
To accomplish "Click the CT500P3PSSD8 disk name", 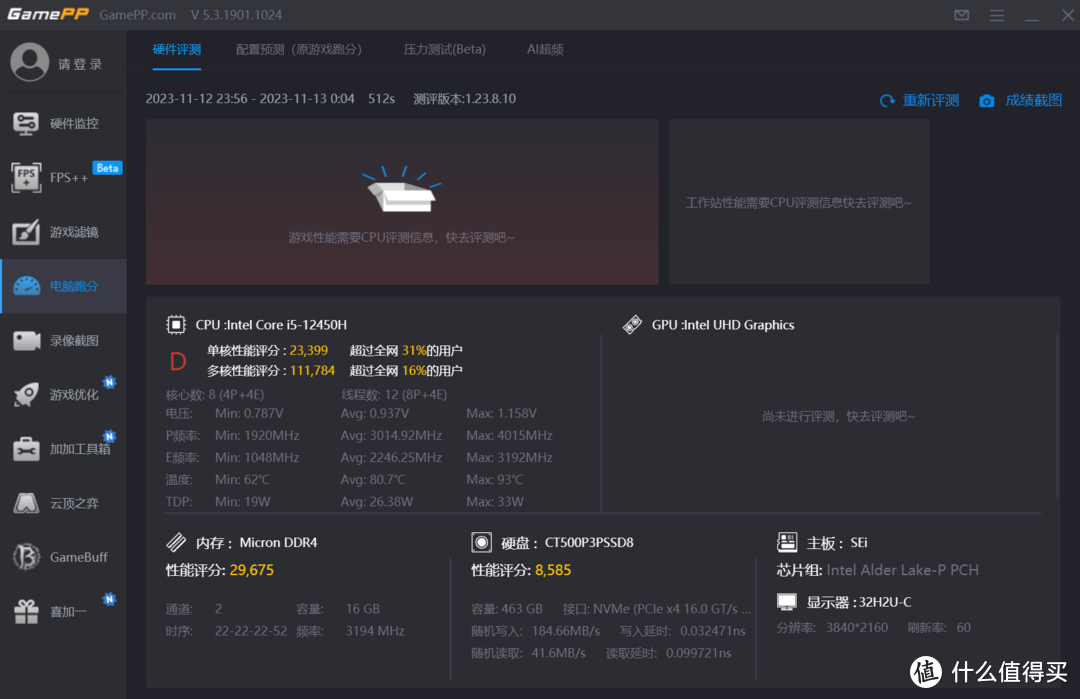I will coord(589,543).
